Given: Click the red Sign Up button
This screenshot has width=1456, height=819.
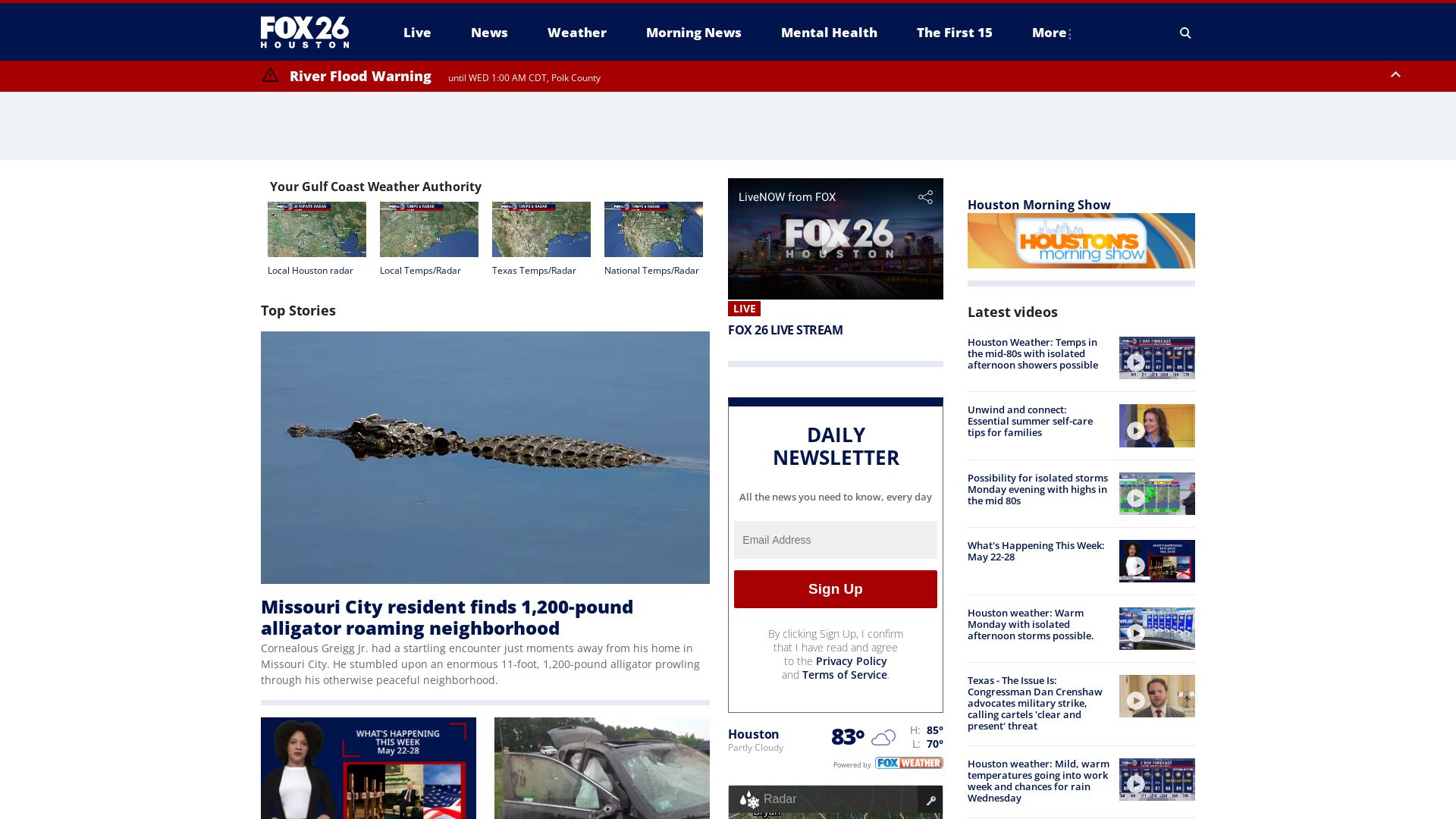Looking at the screenshot, I should (836, 589).
